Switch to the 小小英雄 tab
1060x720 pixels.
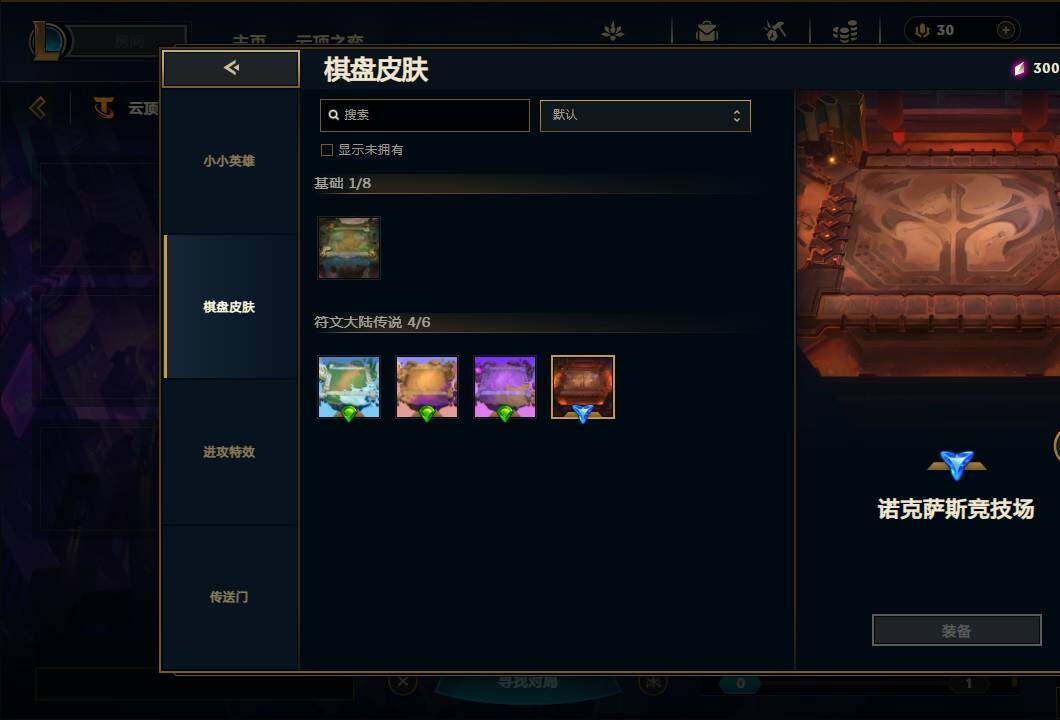229,161
